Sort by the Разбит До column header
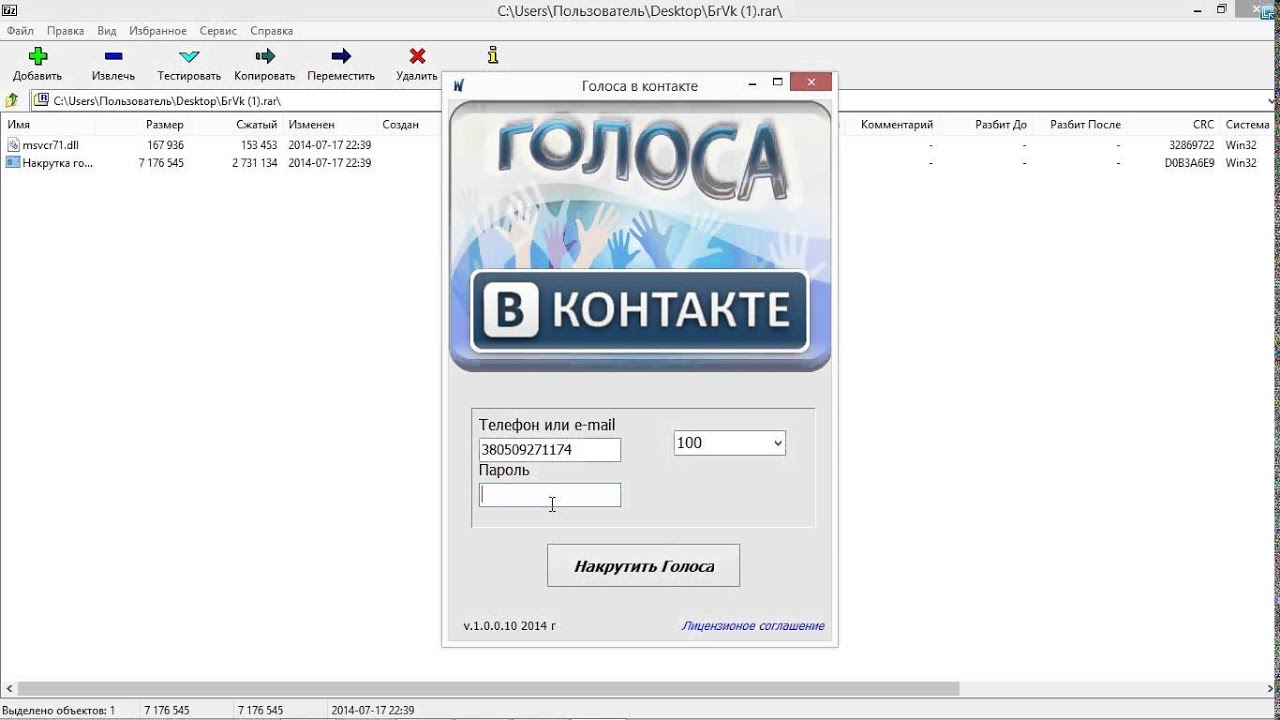 [x=1001, y=125]
